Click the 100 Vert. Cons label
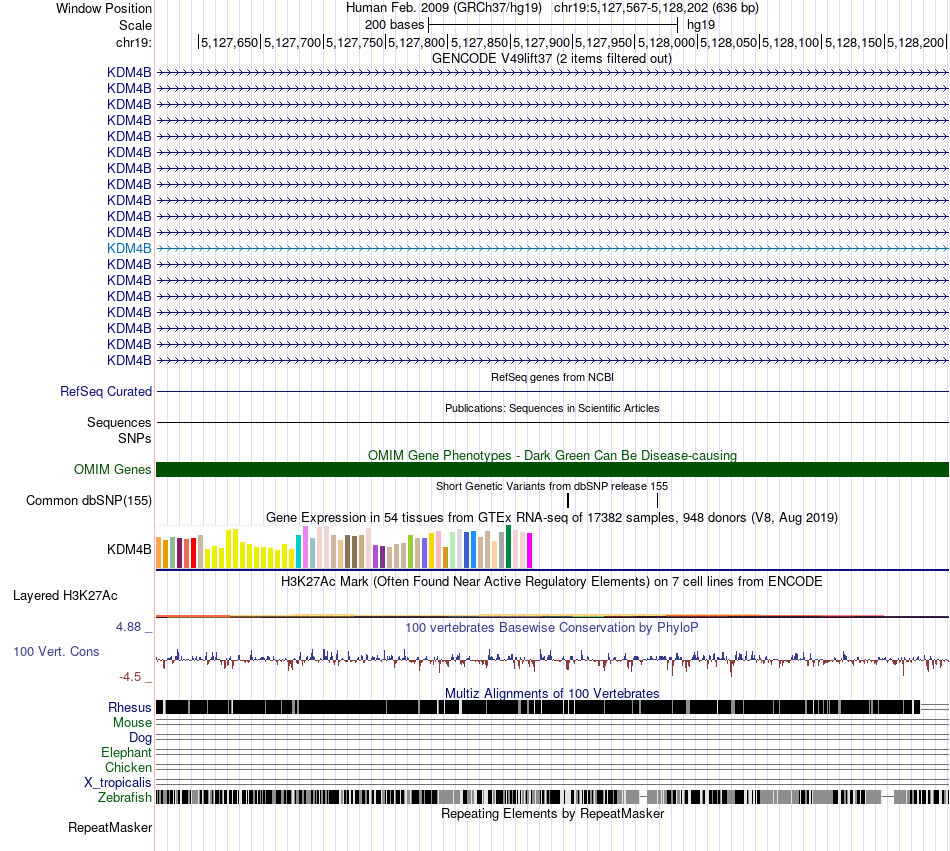The width and height of the screenshot is (950, 851). (56, 652)
